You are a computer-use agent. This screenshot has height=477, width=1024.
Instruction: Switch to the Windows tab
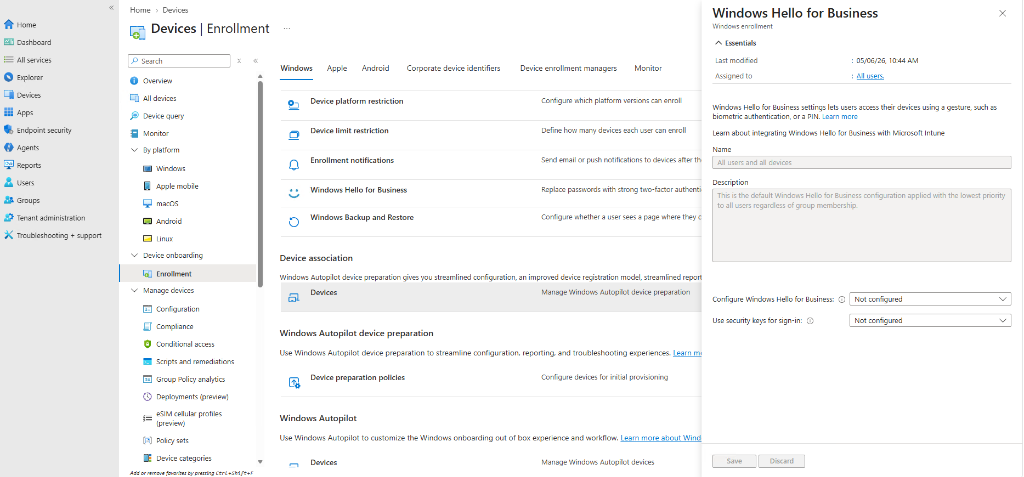pyautogui.click(x=296, y=68)
